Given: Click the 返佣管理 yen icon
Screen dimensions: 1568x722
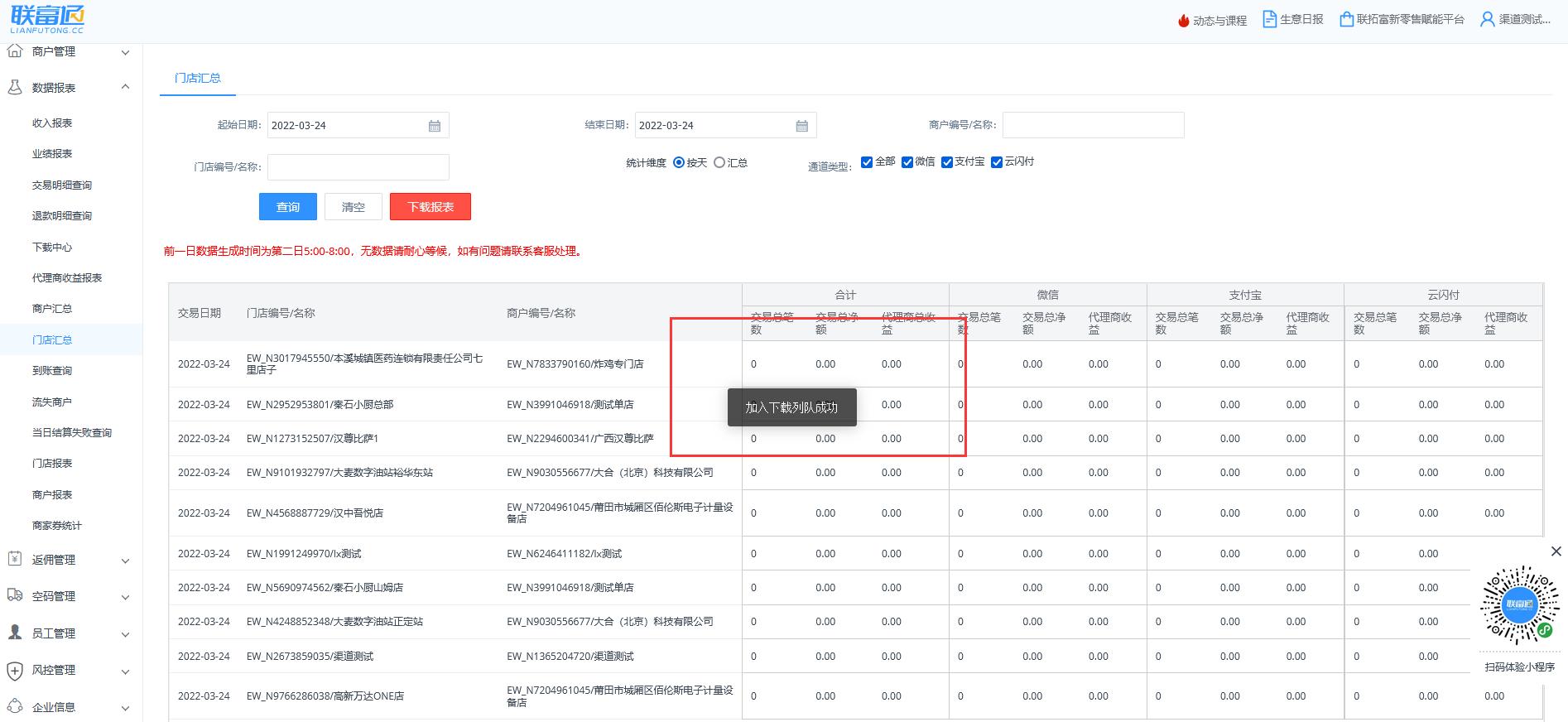Looking at the screenshot, I should click(x=14, y=559).
